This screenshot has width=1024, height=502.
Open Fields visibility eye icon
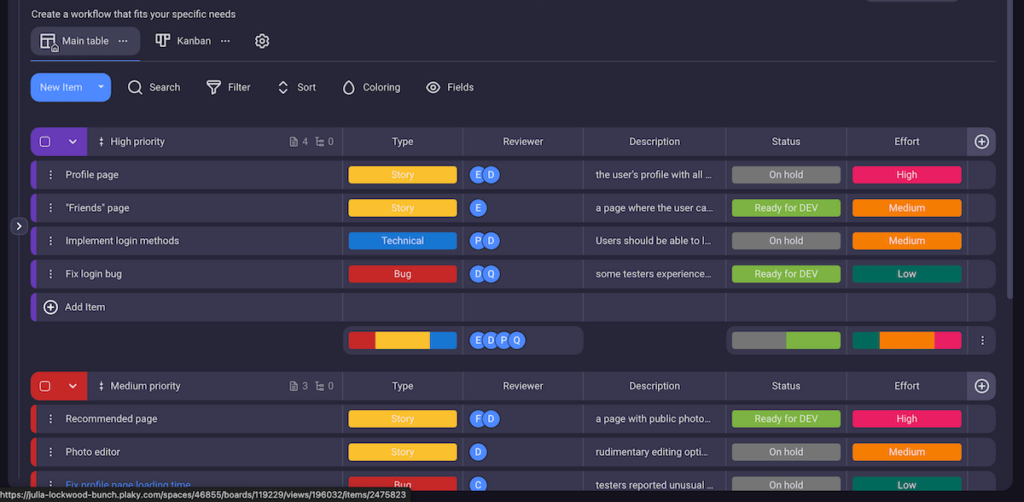tap(433, 87)
